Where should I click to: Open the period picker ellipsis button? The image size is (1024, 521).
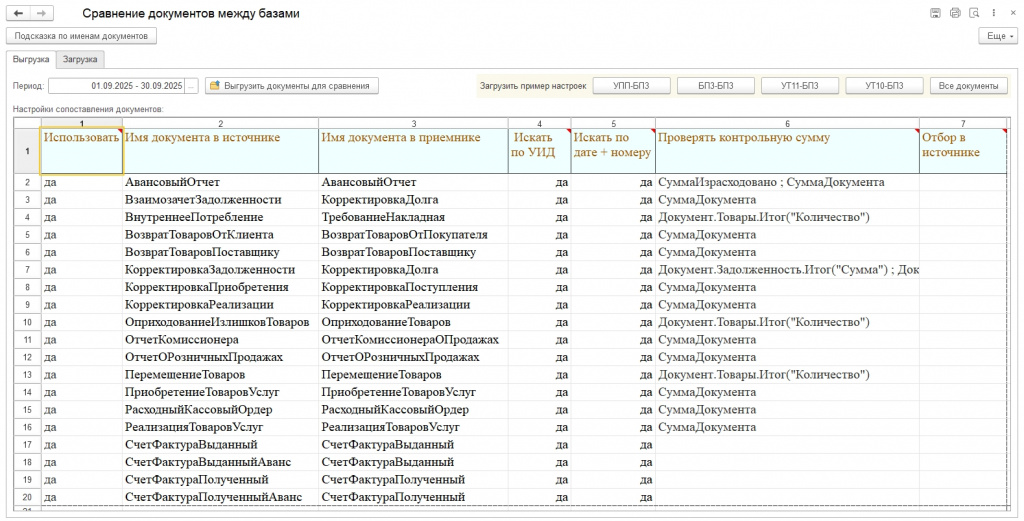(x=192, y=86)
